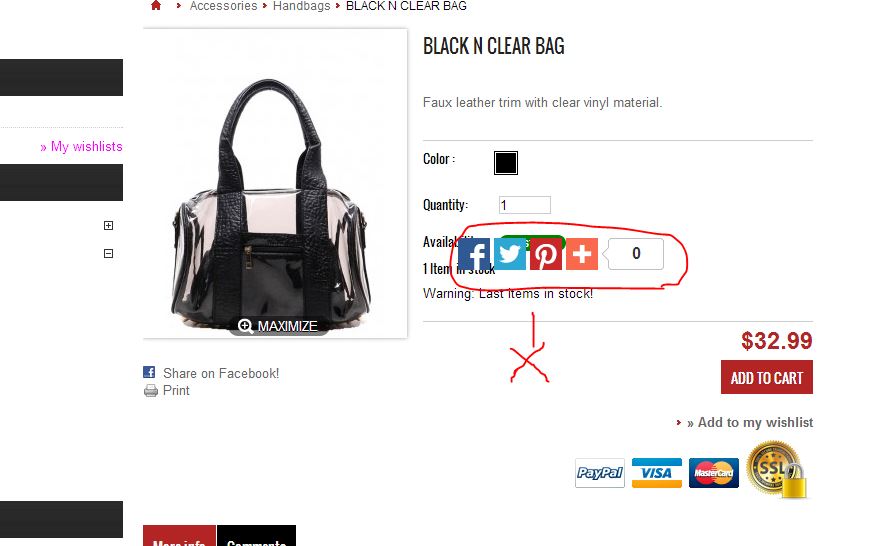889x546 pixels.
Task: Open the Accessories breadcrumb link
Action: point(223,6)
